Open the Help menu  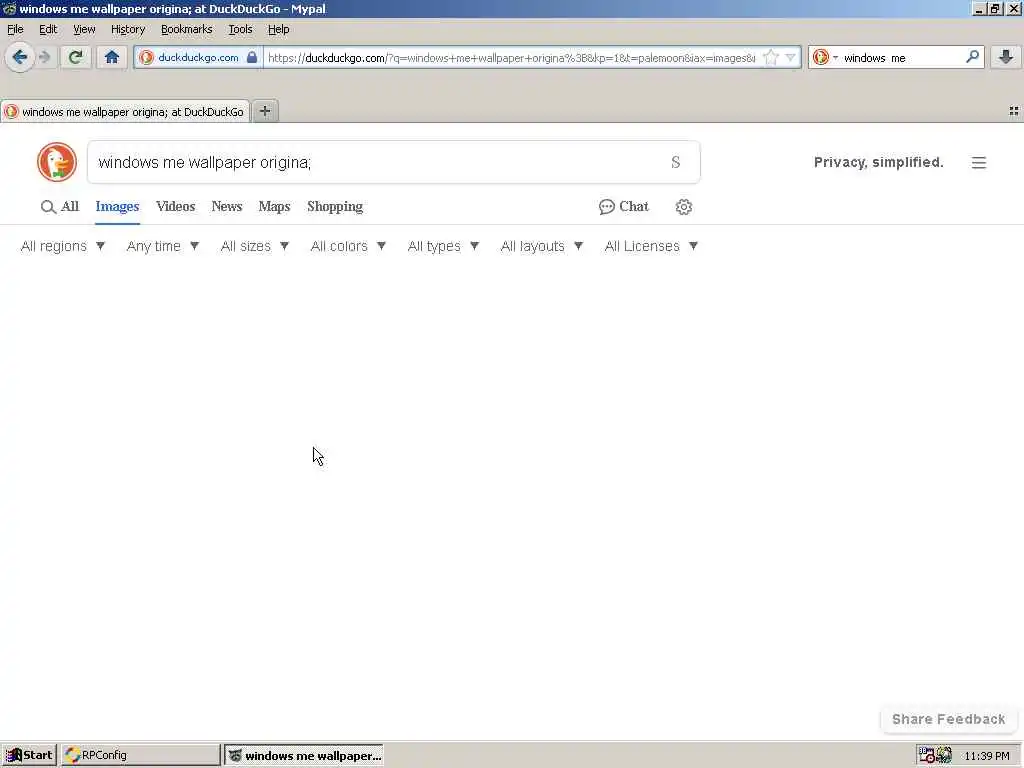click(278, 29)
